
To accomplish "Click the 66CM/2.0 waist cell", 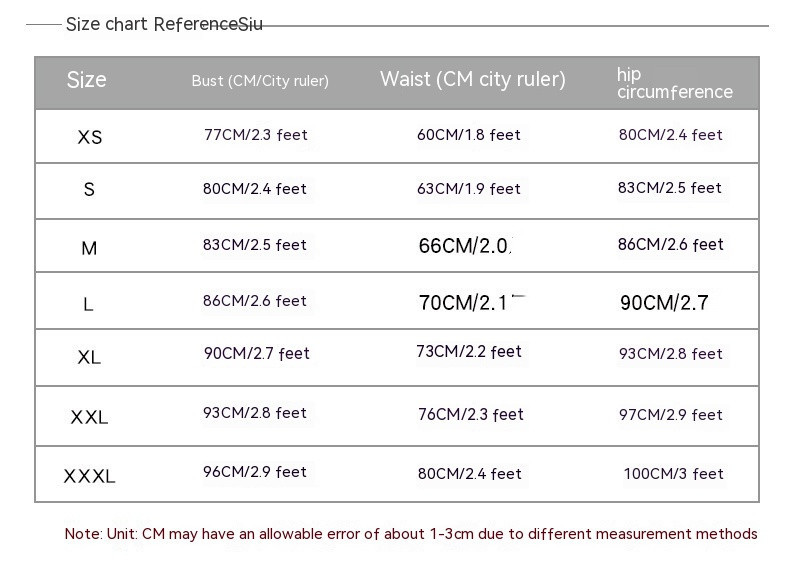I will [x=464, y=246].
